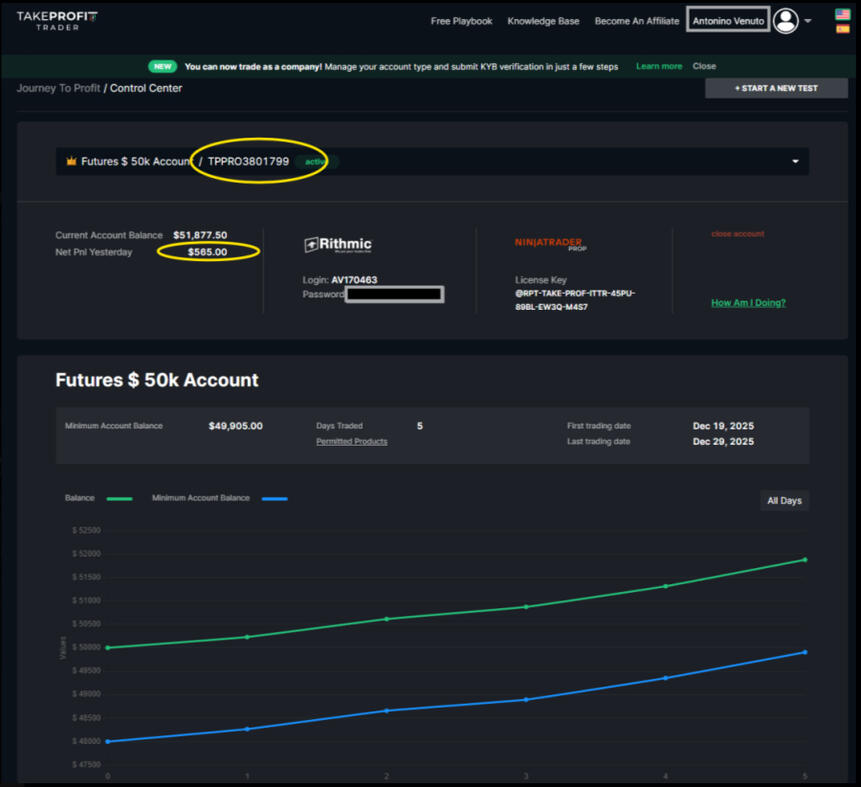Switch language using the US flag
The width and height of the screenshot is (861, 787).
842,15
